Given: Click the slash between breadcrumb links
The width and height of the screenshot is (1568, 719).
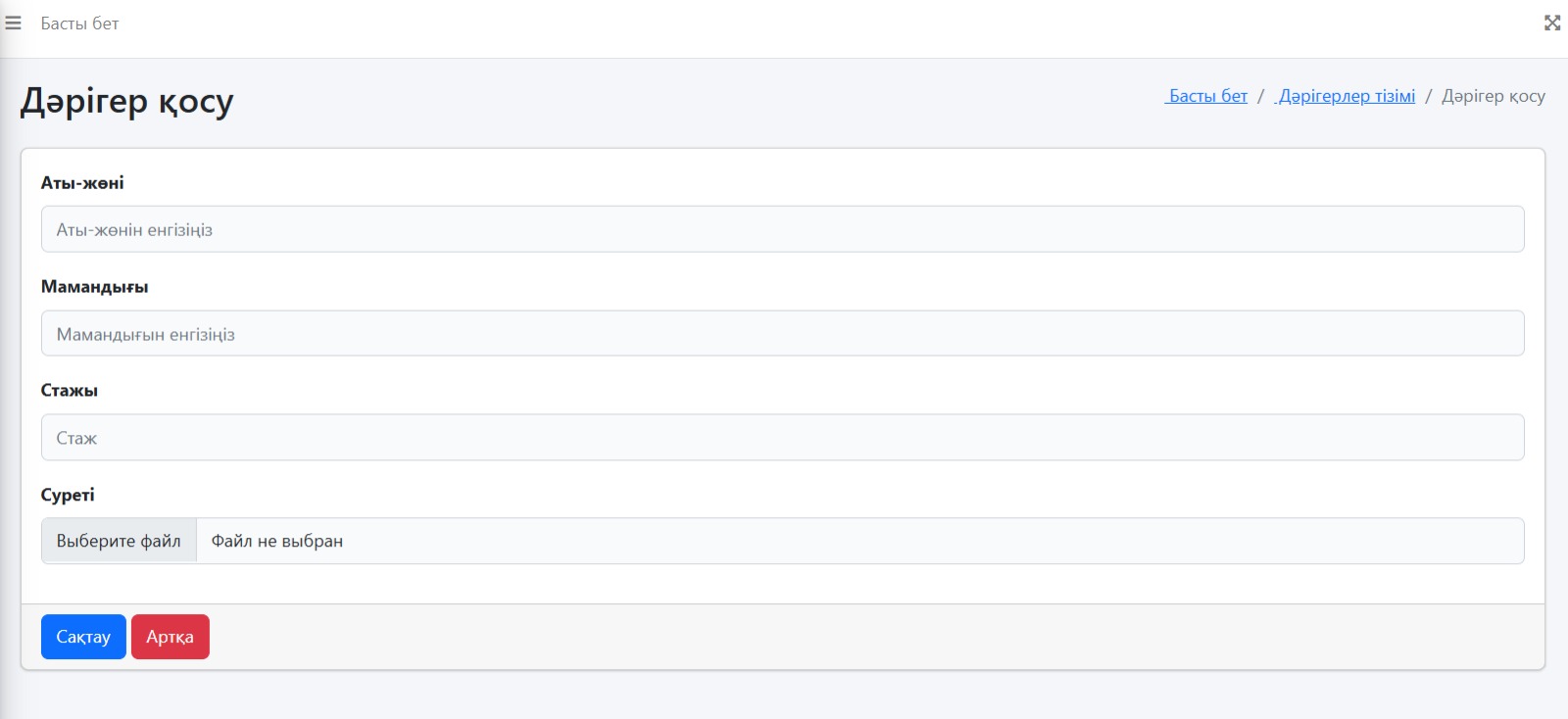Looking at the screenshot, I should click(x=1261, y=96).
